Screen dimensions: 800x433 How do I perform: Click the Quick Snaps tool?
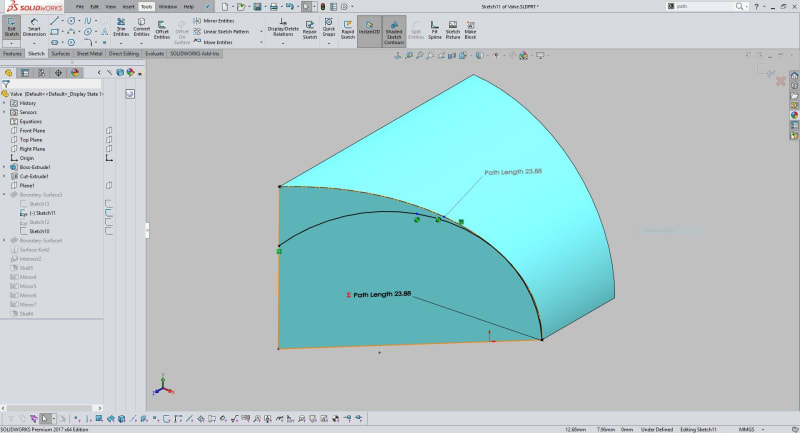(x=329, y=27)
